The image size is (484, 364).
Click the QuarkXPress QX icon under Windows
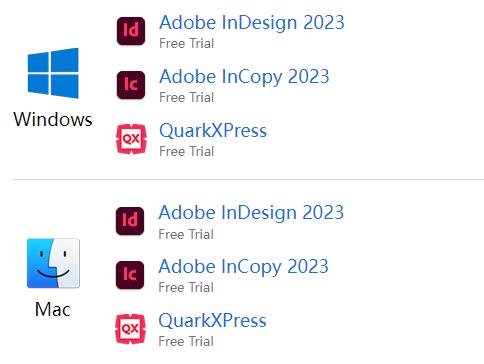tap(131, 139)
